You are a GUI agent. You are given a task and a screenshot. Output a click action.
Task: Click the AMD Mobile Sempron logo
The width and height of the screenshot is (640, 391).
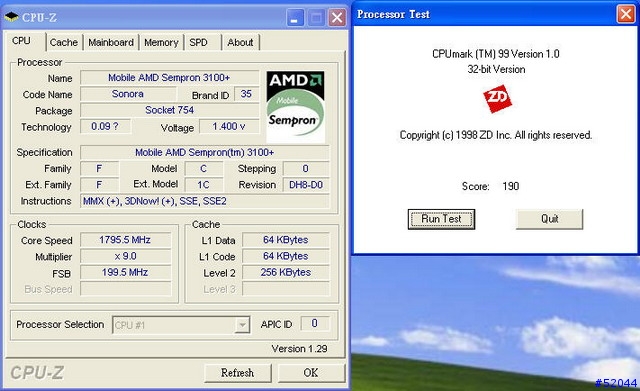[x=295, y=107]
